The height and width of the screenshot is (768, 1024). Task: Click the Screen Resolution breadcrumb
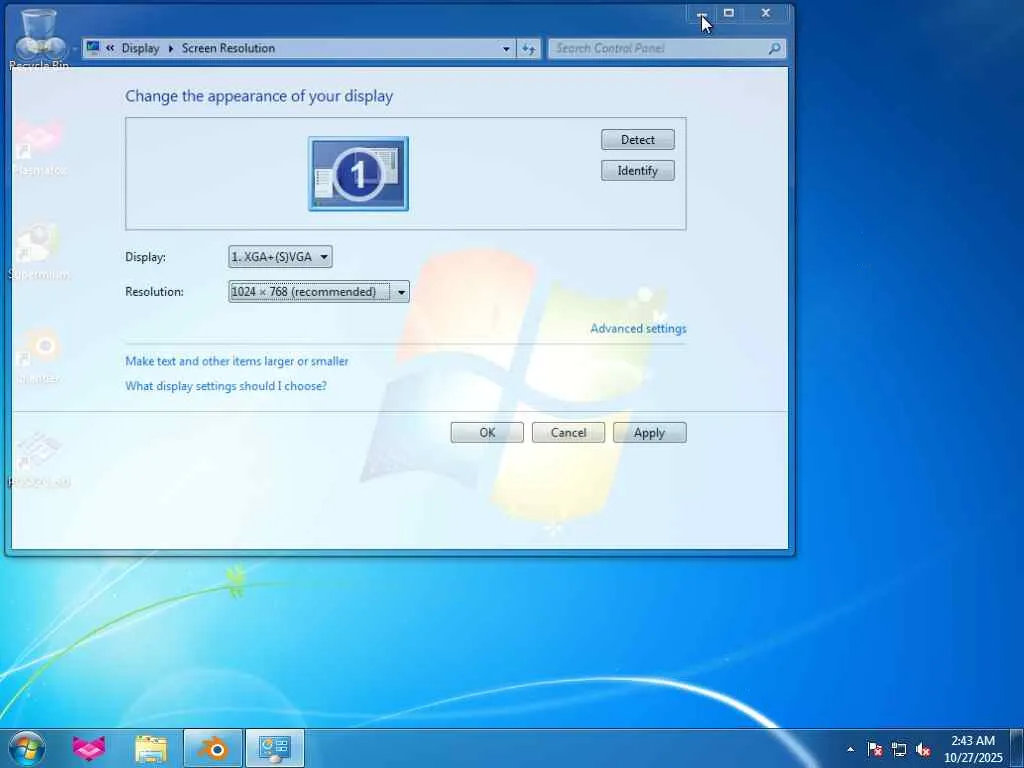point(228,48)
